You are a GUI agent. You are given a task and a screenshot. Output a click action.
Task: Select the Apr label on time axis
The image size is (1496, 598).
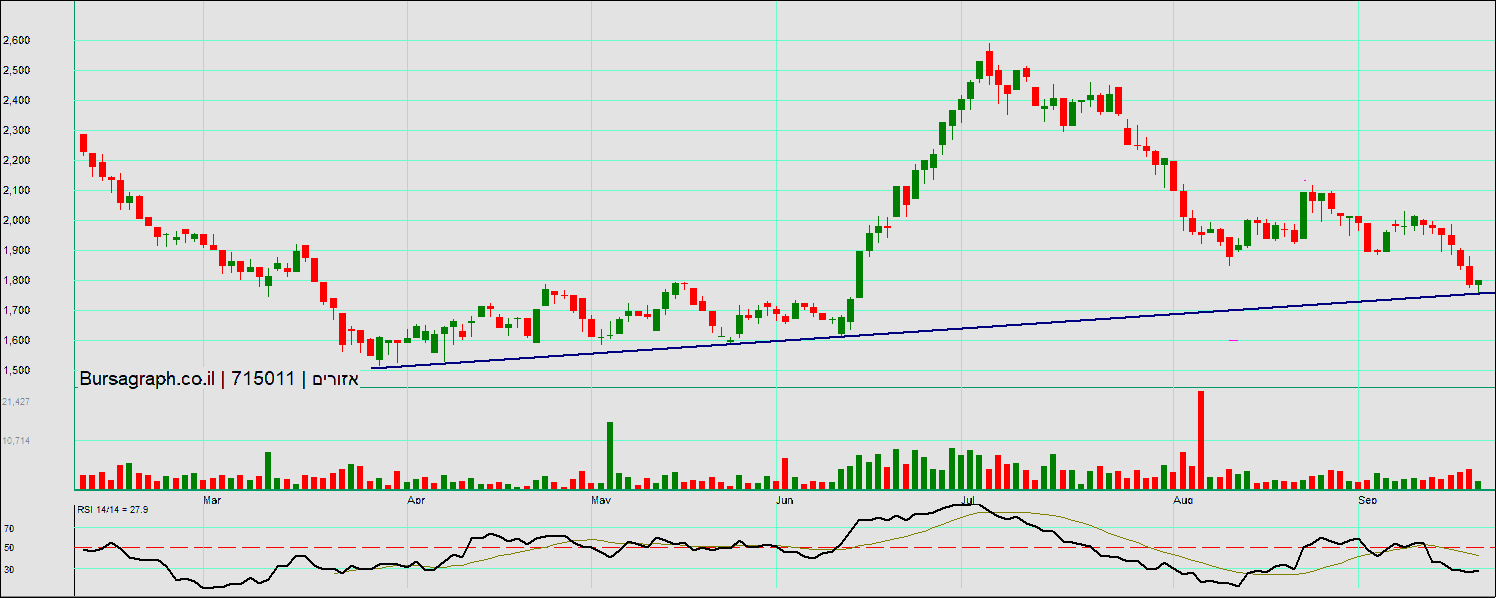click(417, 498)
